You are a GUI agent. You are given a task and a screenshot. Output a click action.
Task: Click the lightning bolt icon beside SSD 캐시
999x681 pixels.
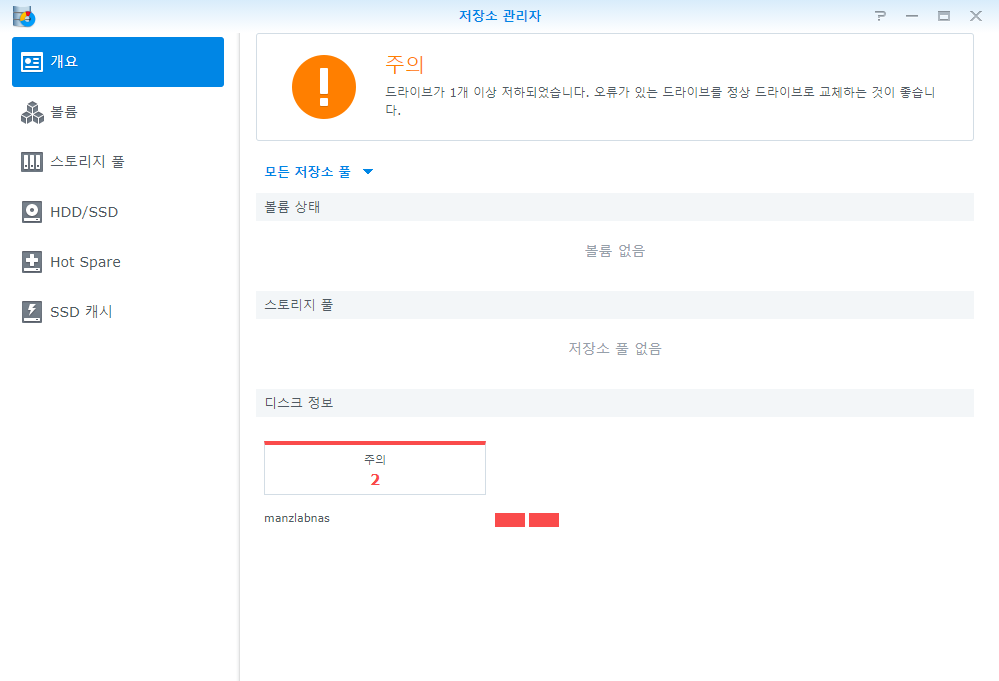[x=32, y=312]
